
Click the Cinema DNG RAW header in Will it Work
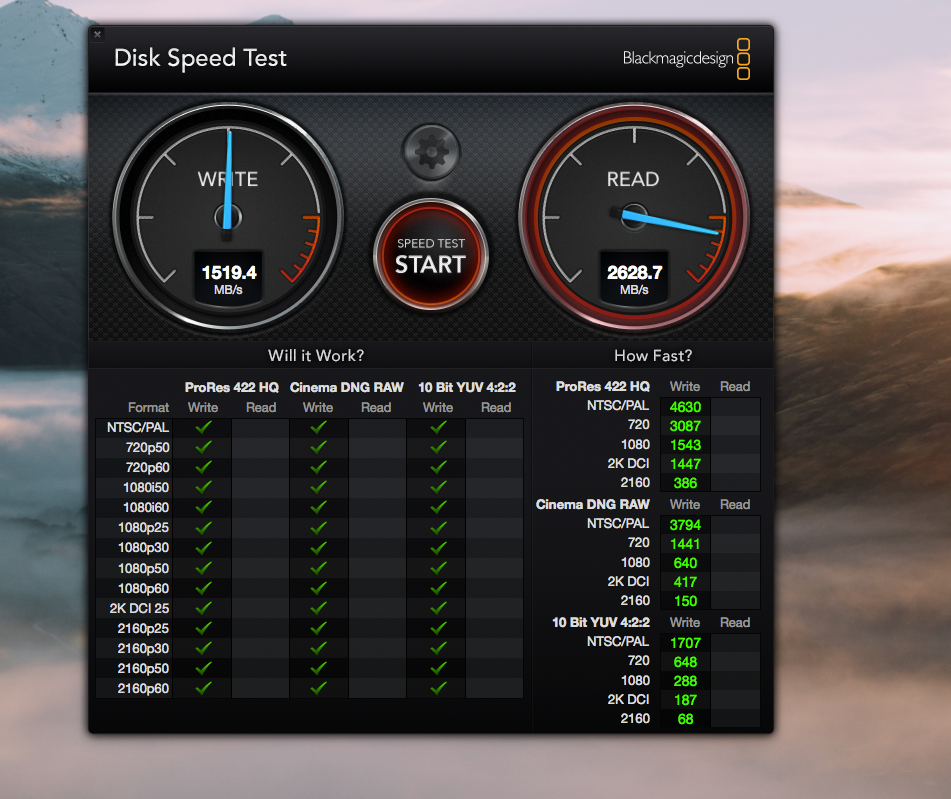346,387
